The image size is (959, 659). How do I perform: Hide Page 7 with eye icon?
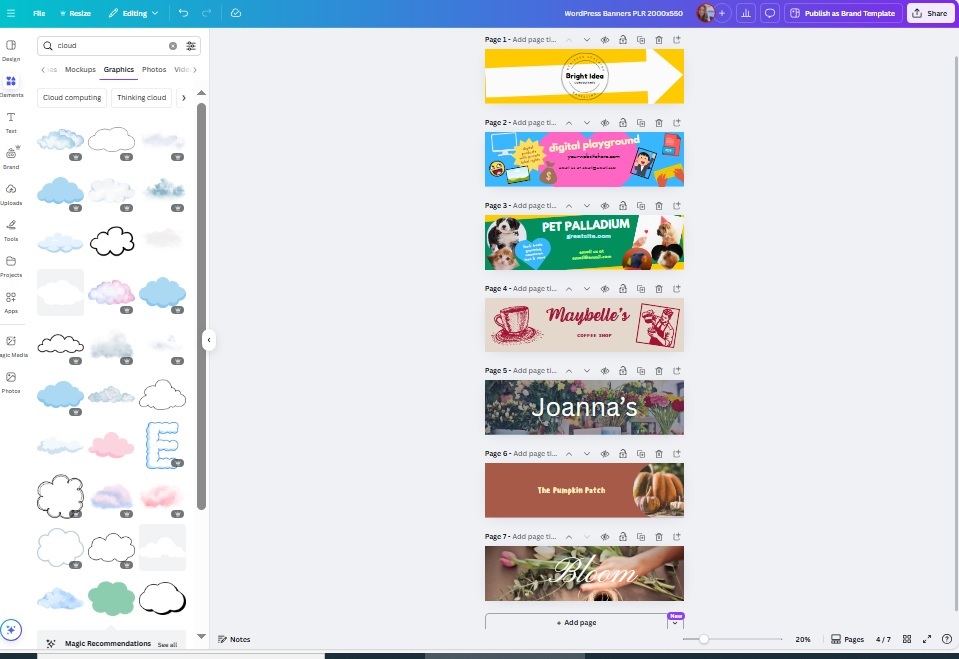click(x=604, y=537)
